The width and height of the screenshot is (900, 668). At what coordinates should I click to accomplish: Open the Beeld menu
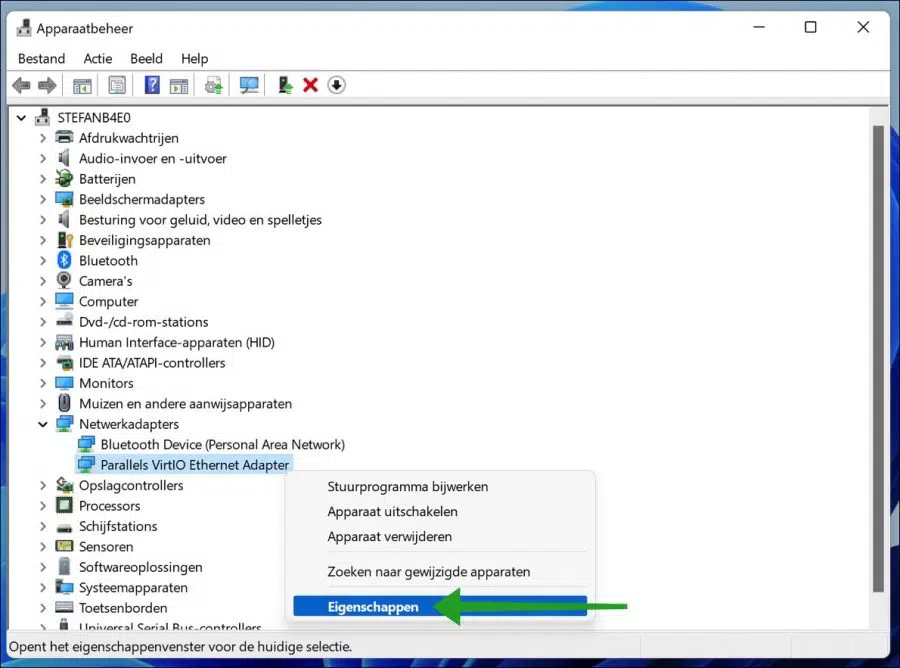tap(146, 59)
